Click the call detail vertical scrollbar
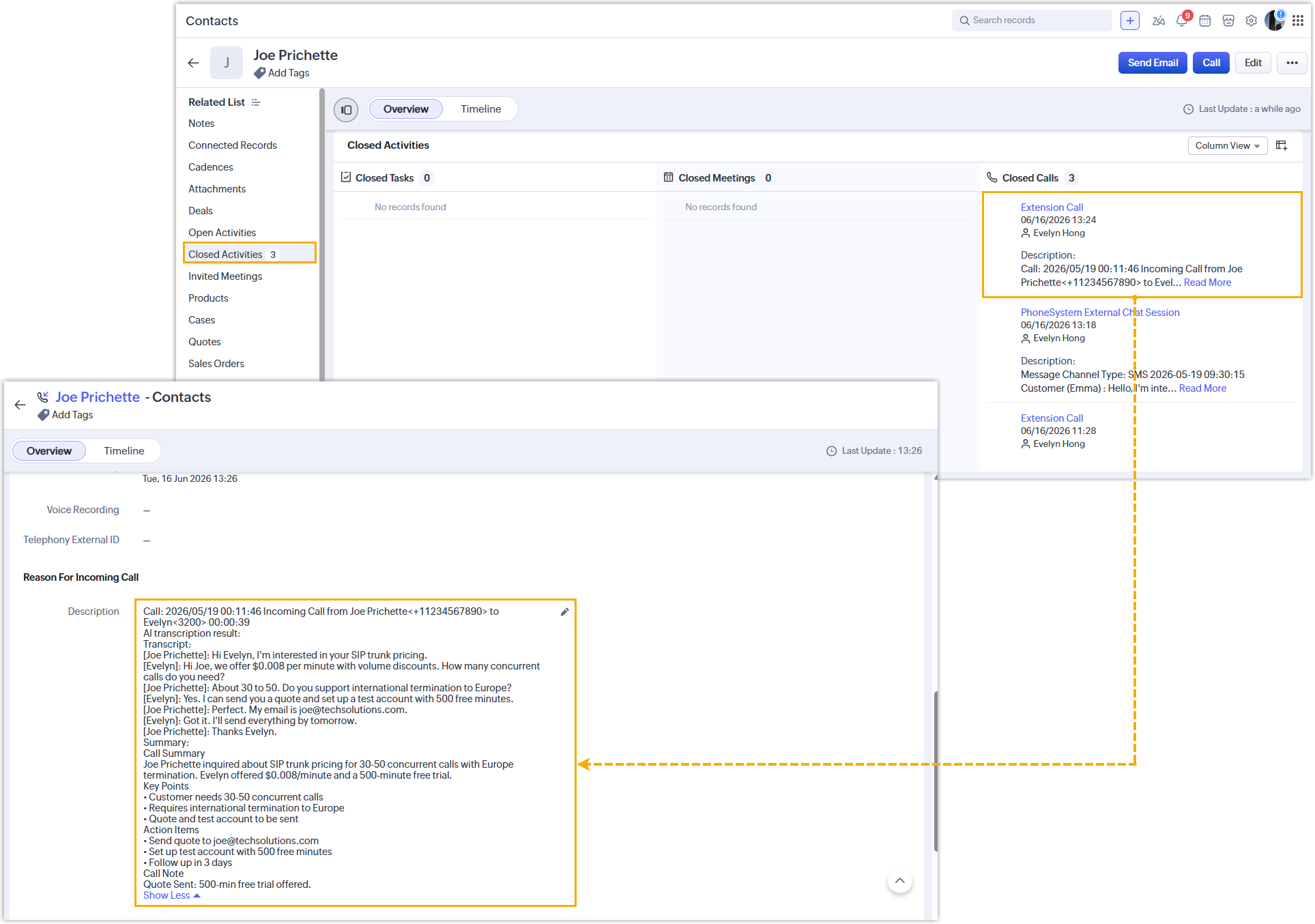The image size is (1315, 924). click(936, 771)
